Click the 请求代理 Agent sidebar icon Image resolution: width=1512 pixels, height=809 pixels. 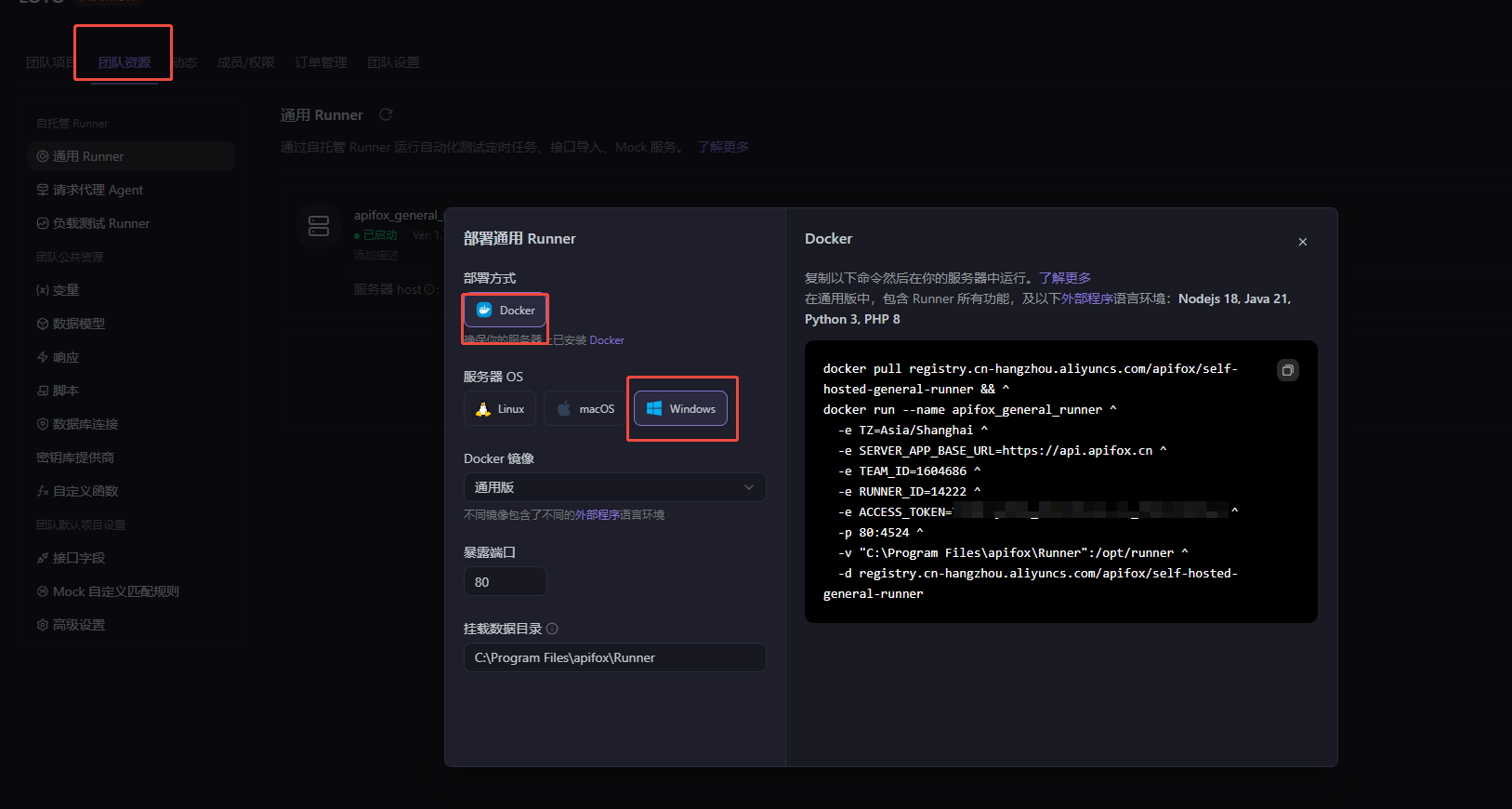point(43,190)
